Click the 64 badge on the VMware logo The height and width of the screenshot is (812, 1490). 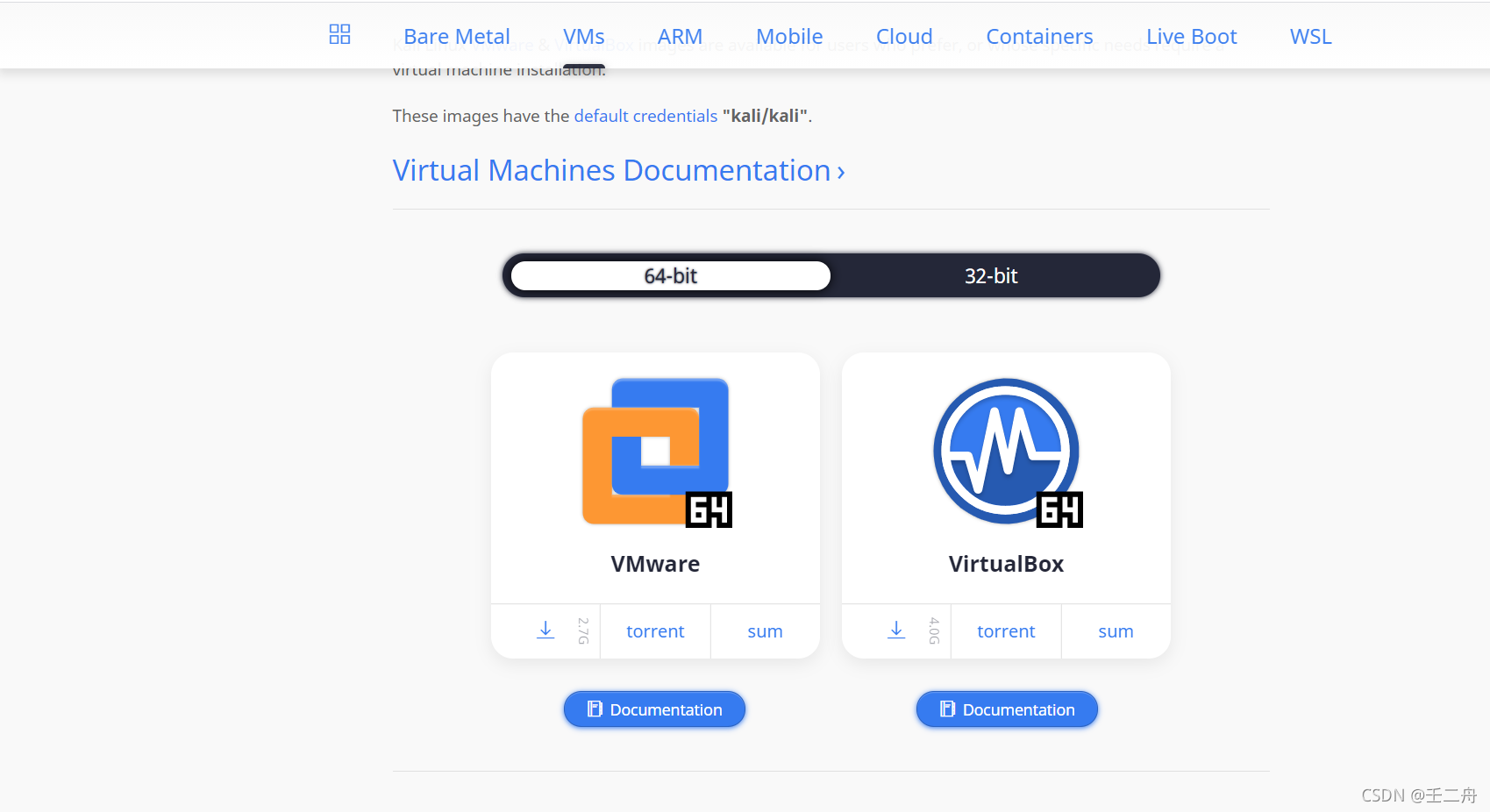click(709, 509)
